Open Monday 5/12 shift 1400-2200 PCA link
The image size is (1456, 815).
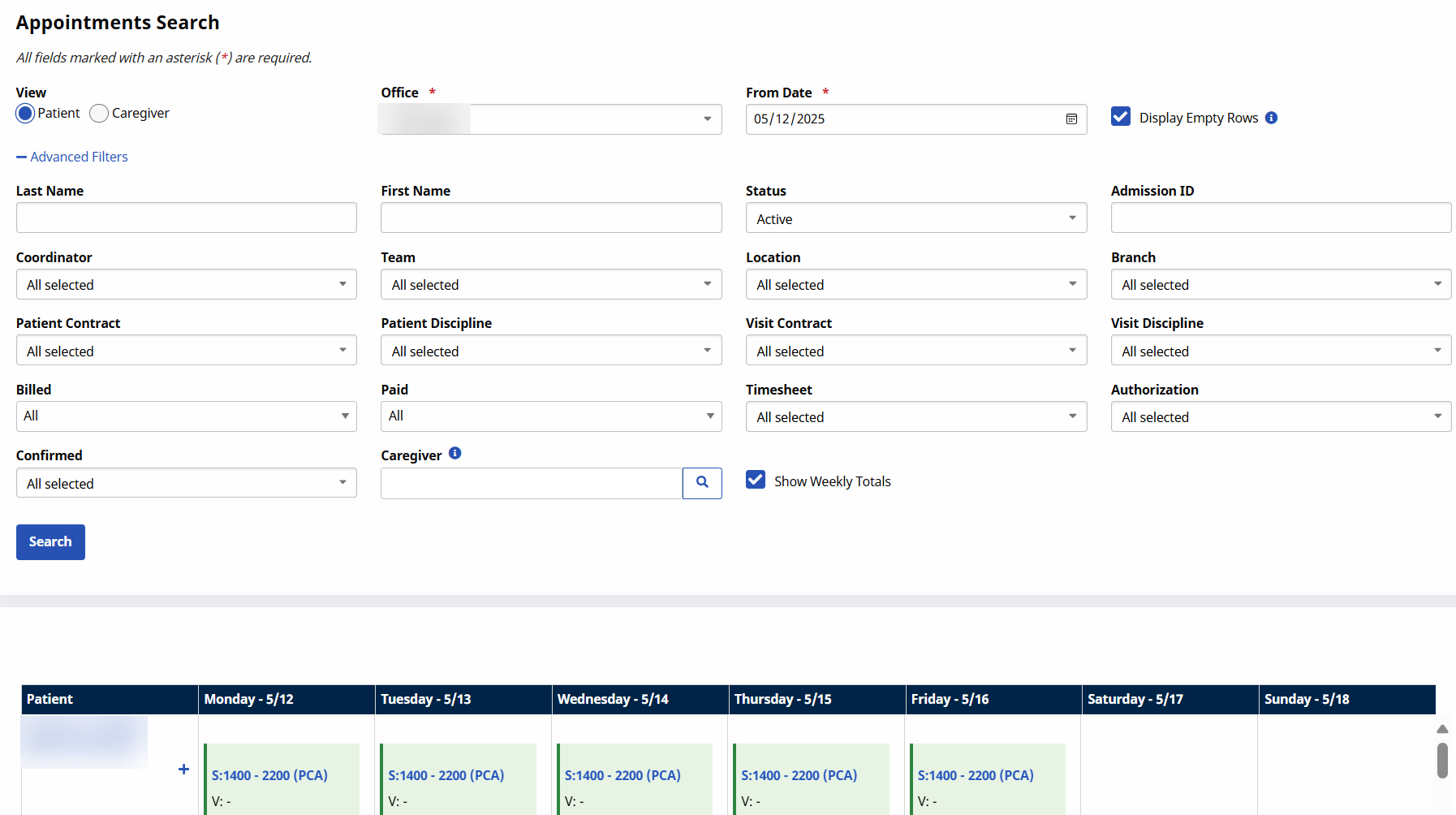click(x=269, y=775)
